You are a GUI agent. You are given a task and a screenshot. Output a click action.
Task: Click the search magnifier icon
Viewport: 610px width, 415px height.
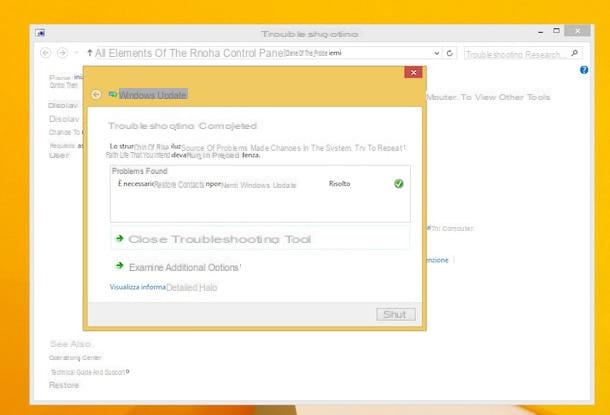[575, 53]
